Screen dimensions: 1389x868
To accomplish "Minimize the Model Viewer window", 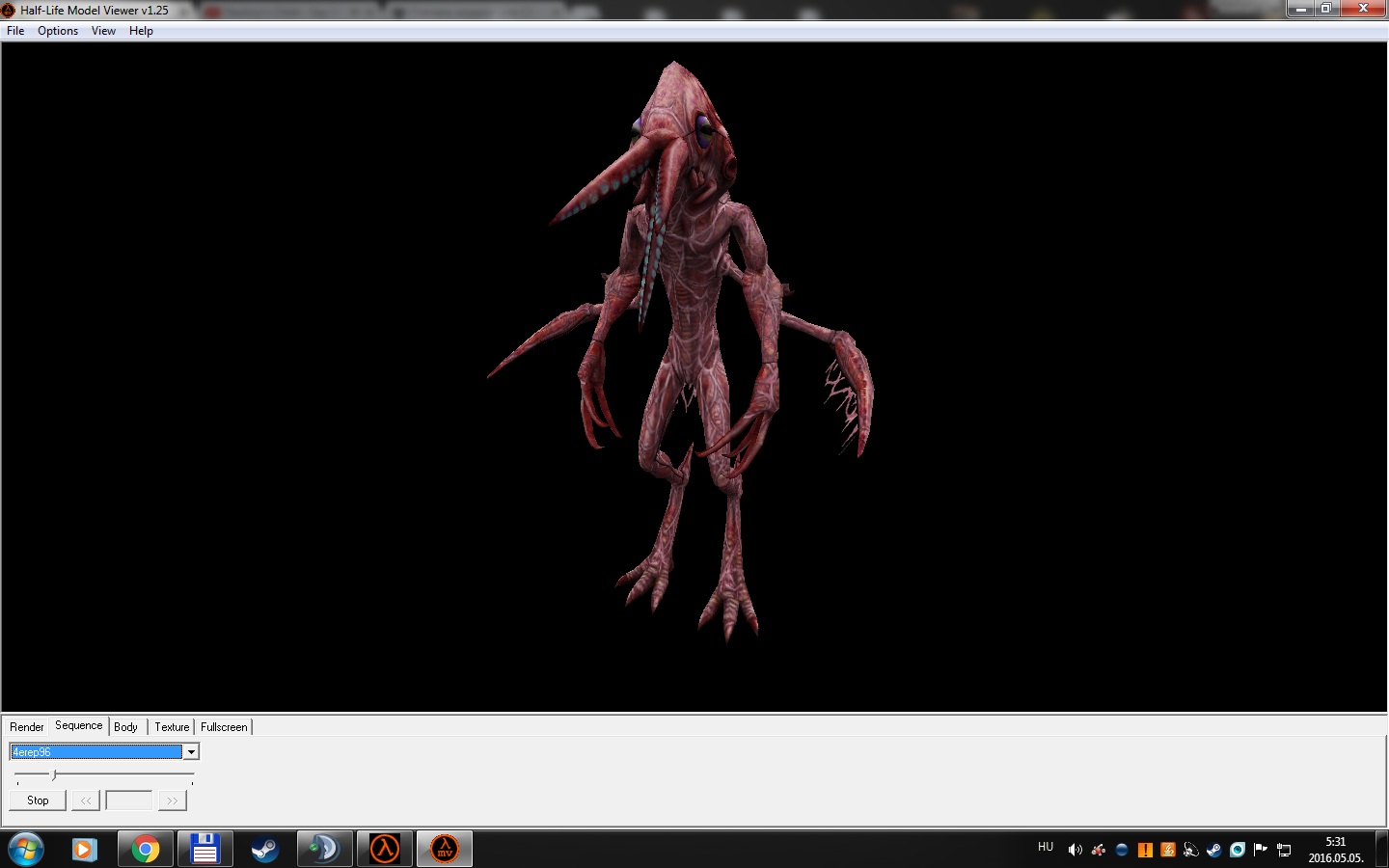I will (x=1300, y=9).
